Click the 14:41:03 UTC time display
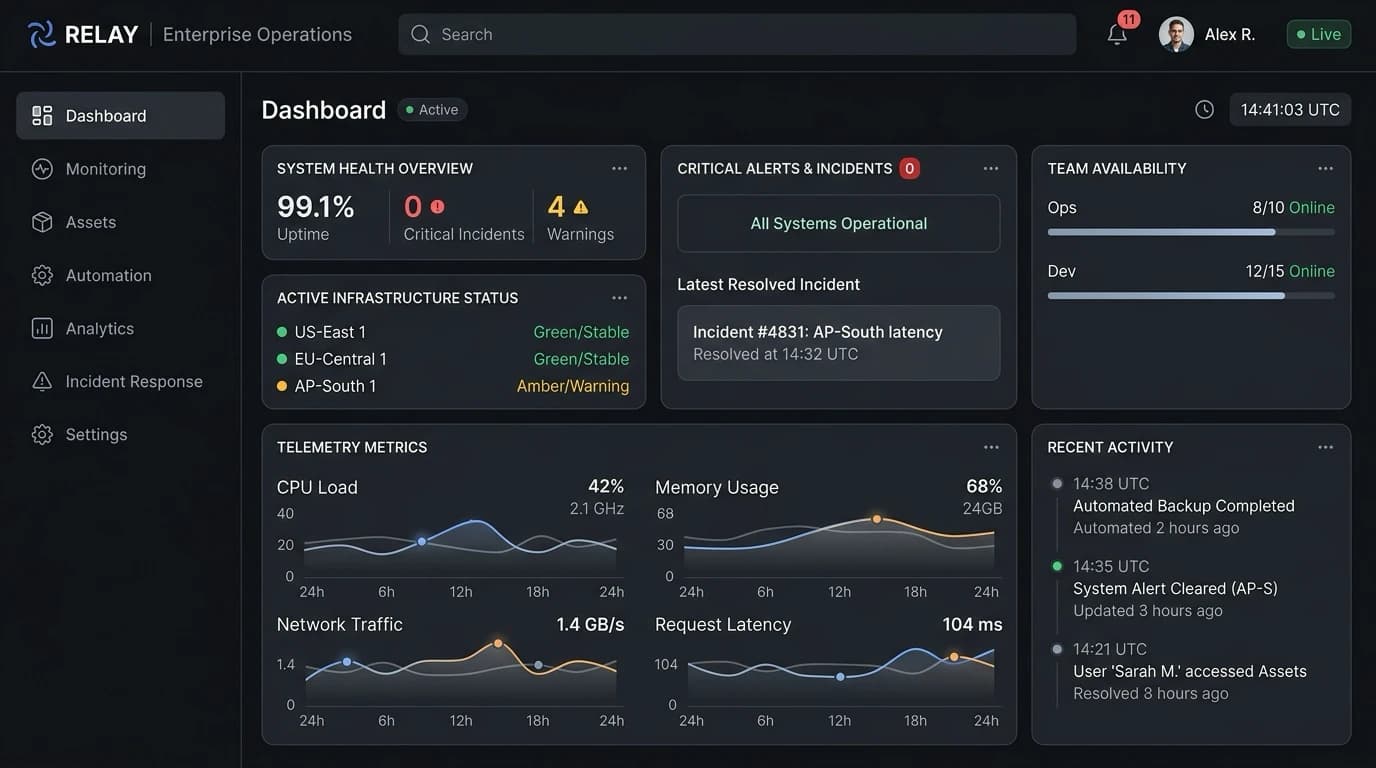Image resolution: width=1376 pixels, height=768 pixels. (x=1290, y=110)
